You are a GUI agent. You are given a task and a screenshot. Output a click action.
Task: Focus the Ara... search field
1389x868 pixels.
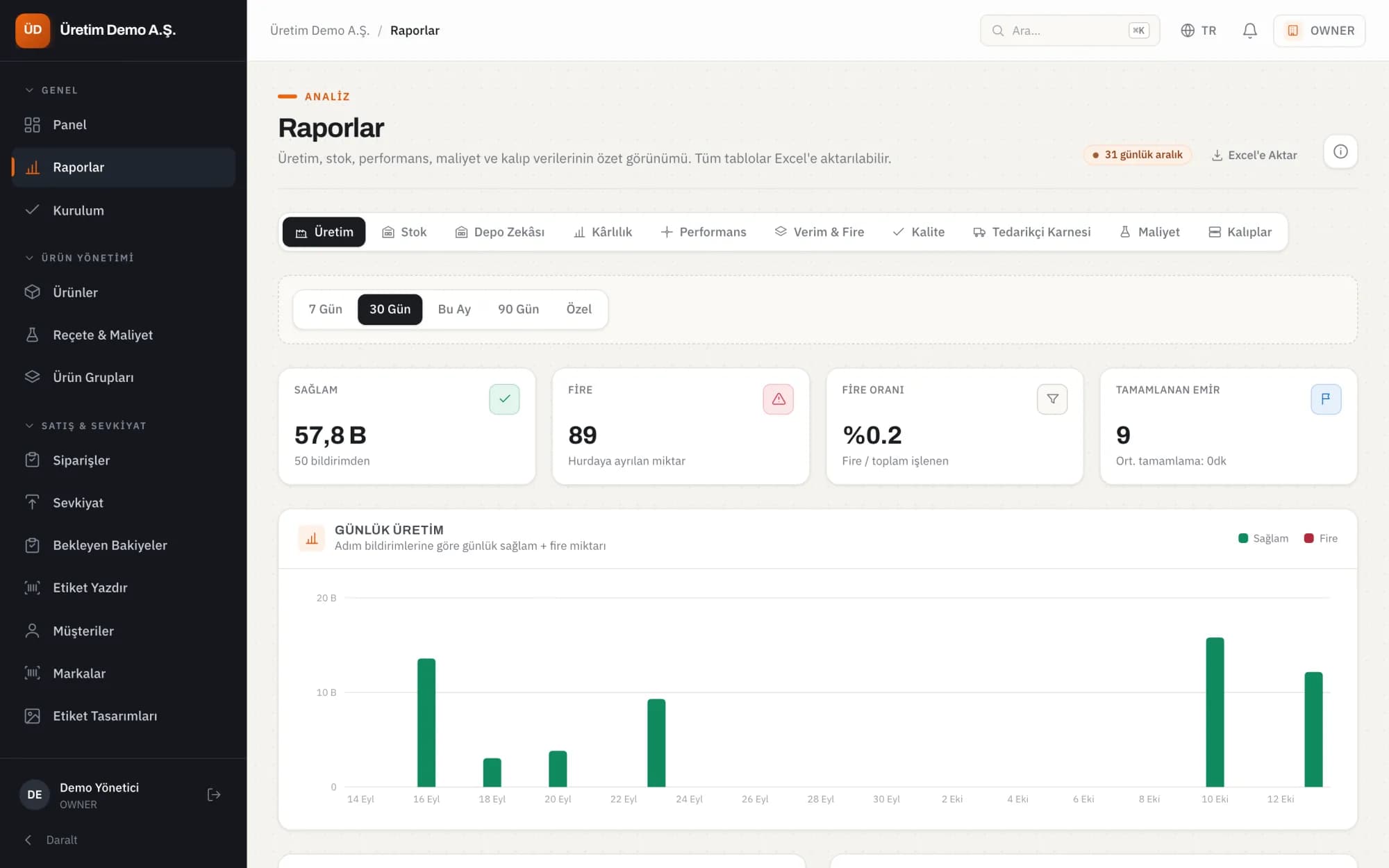click(x=1070, y=31)
